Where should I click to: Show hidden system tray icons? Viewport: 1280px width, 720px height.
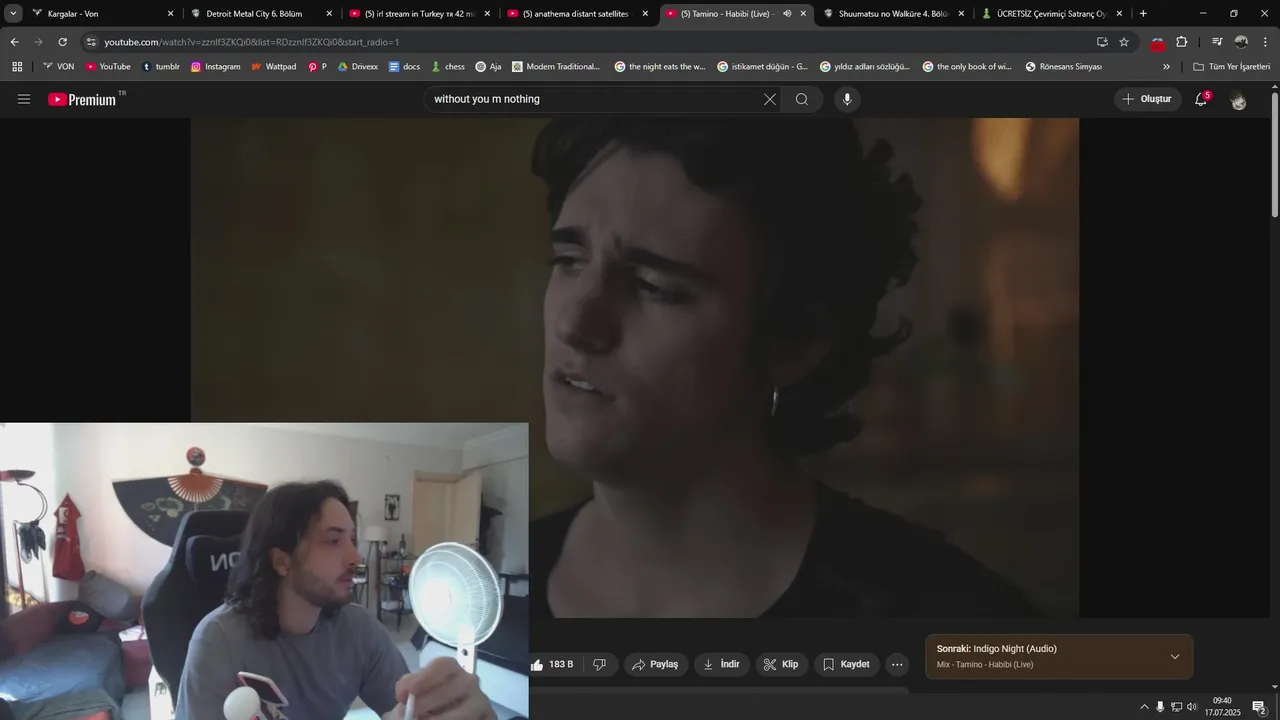1144,707
